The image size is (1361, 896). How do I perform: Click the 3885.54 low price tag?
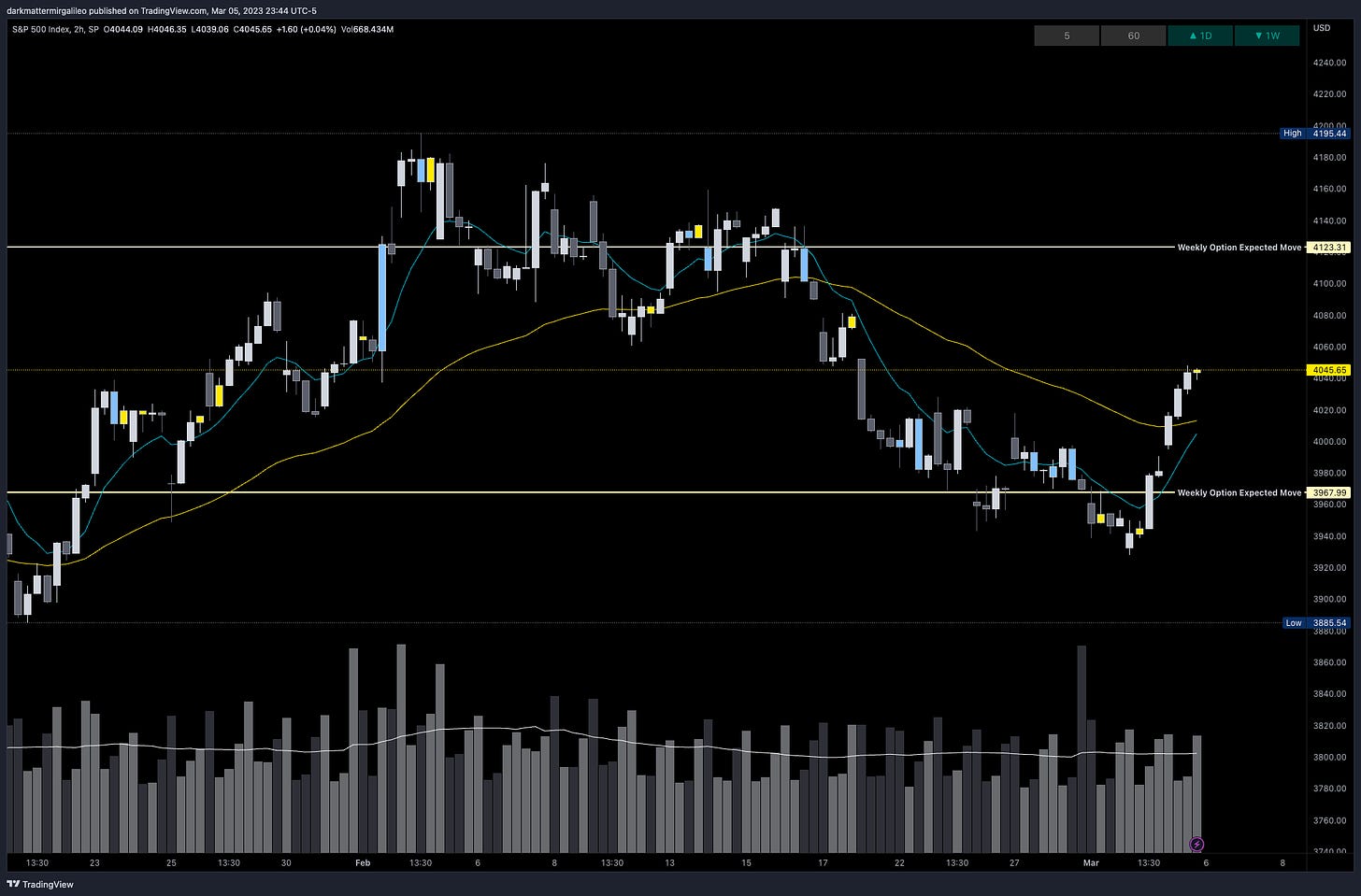1329,622
